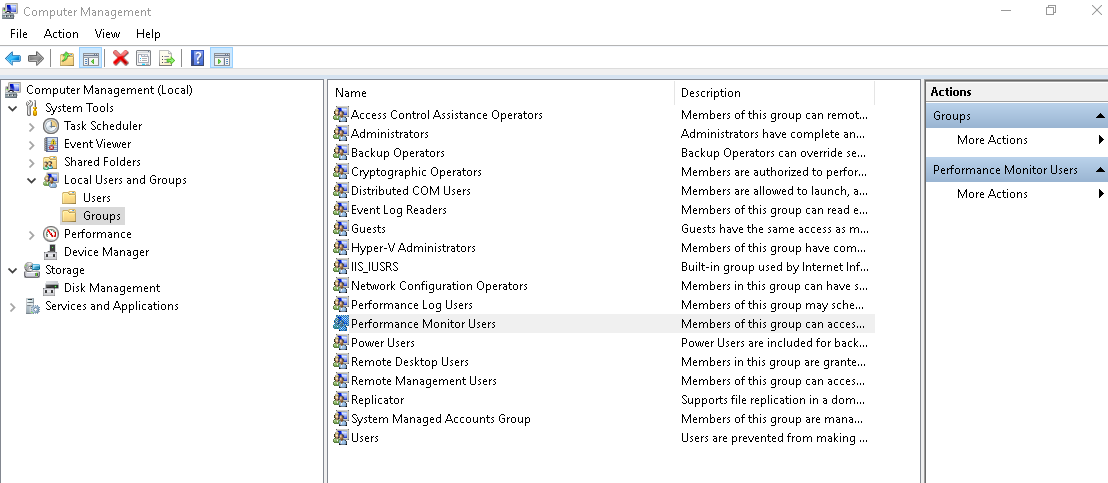Click the Up one level folder icon
The width and height of the screenshot is (1108, 483).
tap(67, 59)
